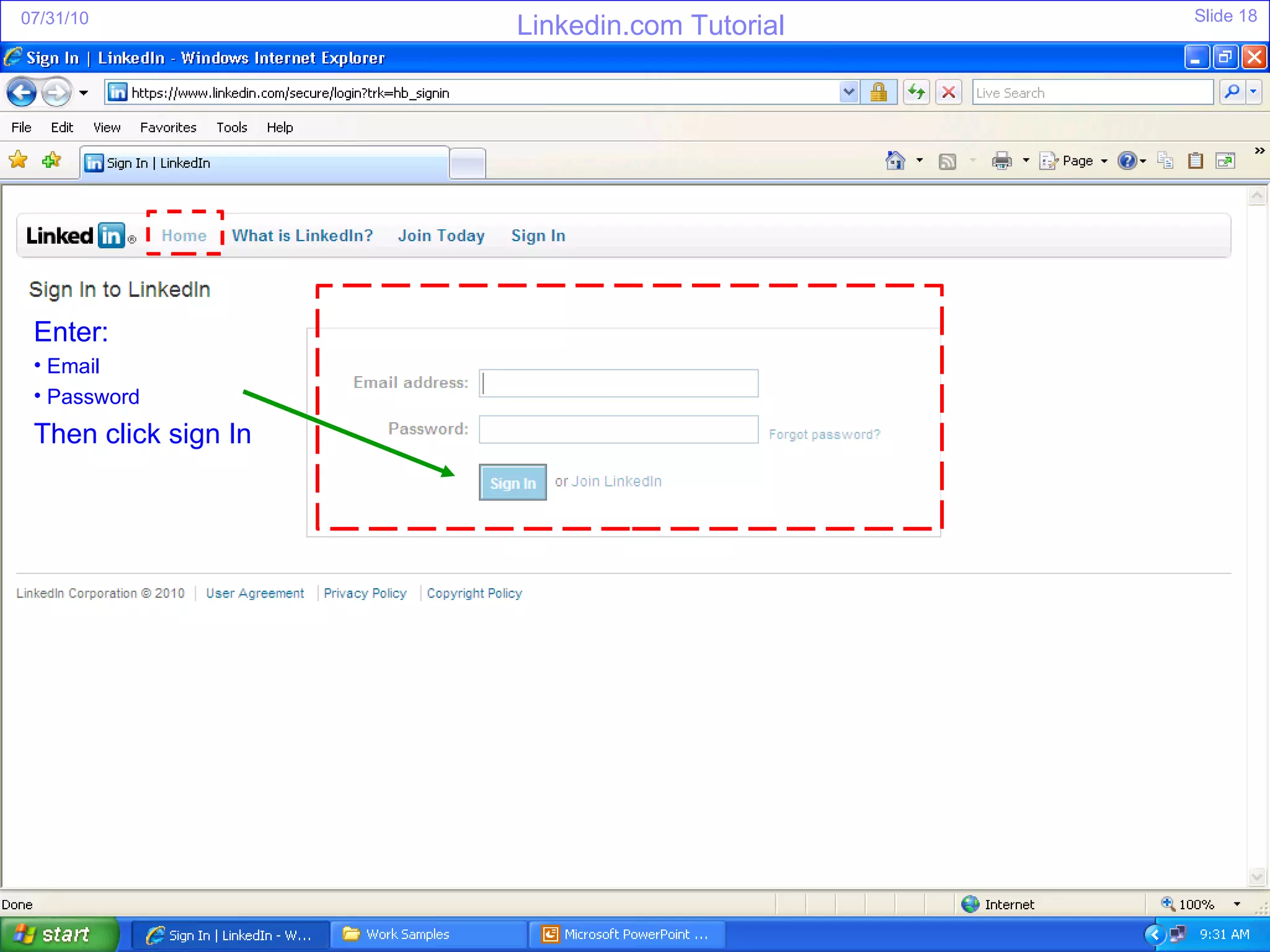1270x952 pixels.
Task: Click the Live Search box
Action: 1093,92
